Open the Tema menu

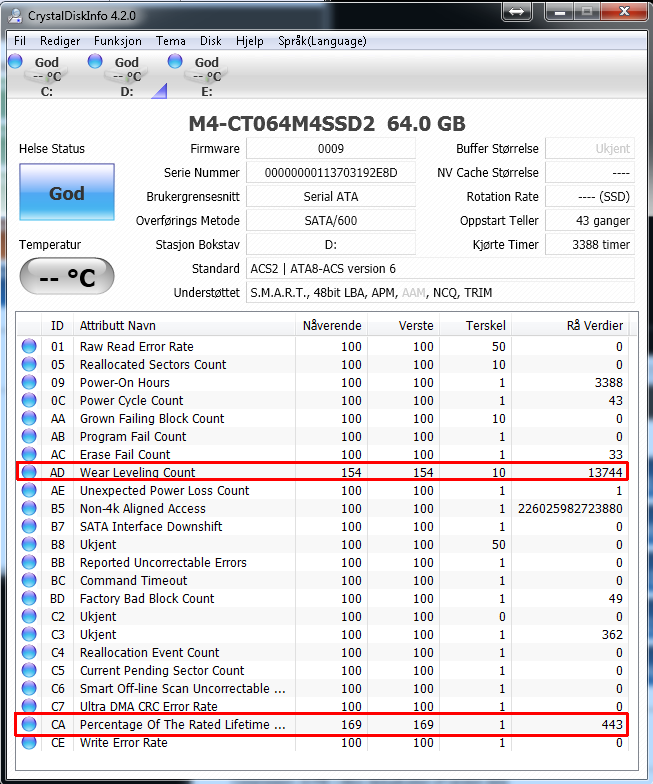pyautogui.click(x=170, y=41)
